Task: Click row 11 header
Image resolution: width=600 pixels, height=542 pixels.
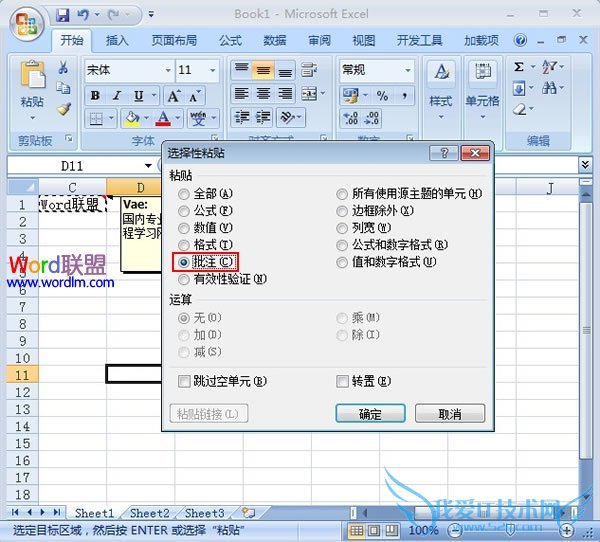Action: point(22,375)
